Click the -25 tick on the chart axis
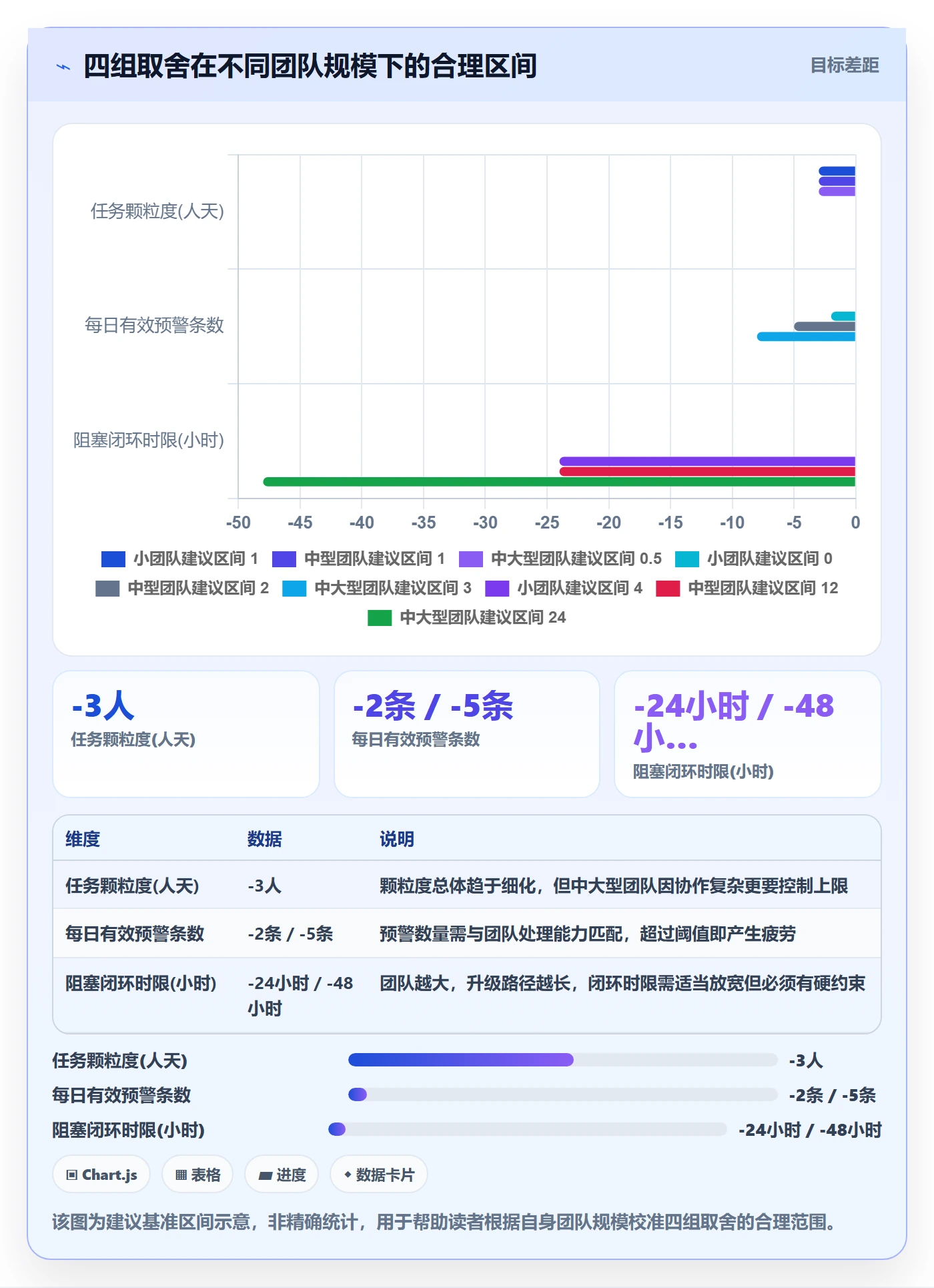Image resolution: width=934 pixels, height=1288 pixels. [x=547, y=523]
